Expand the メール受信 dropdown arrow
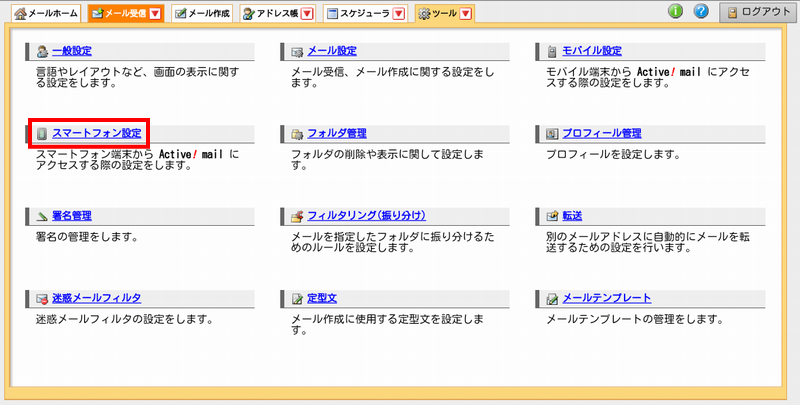Image resolution: width=800 pixels, height=405 pixels. click(x=154, y=14)
